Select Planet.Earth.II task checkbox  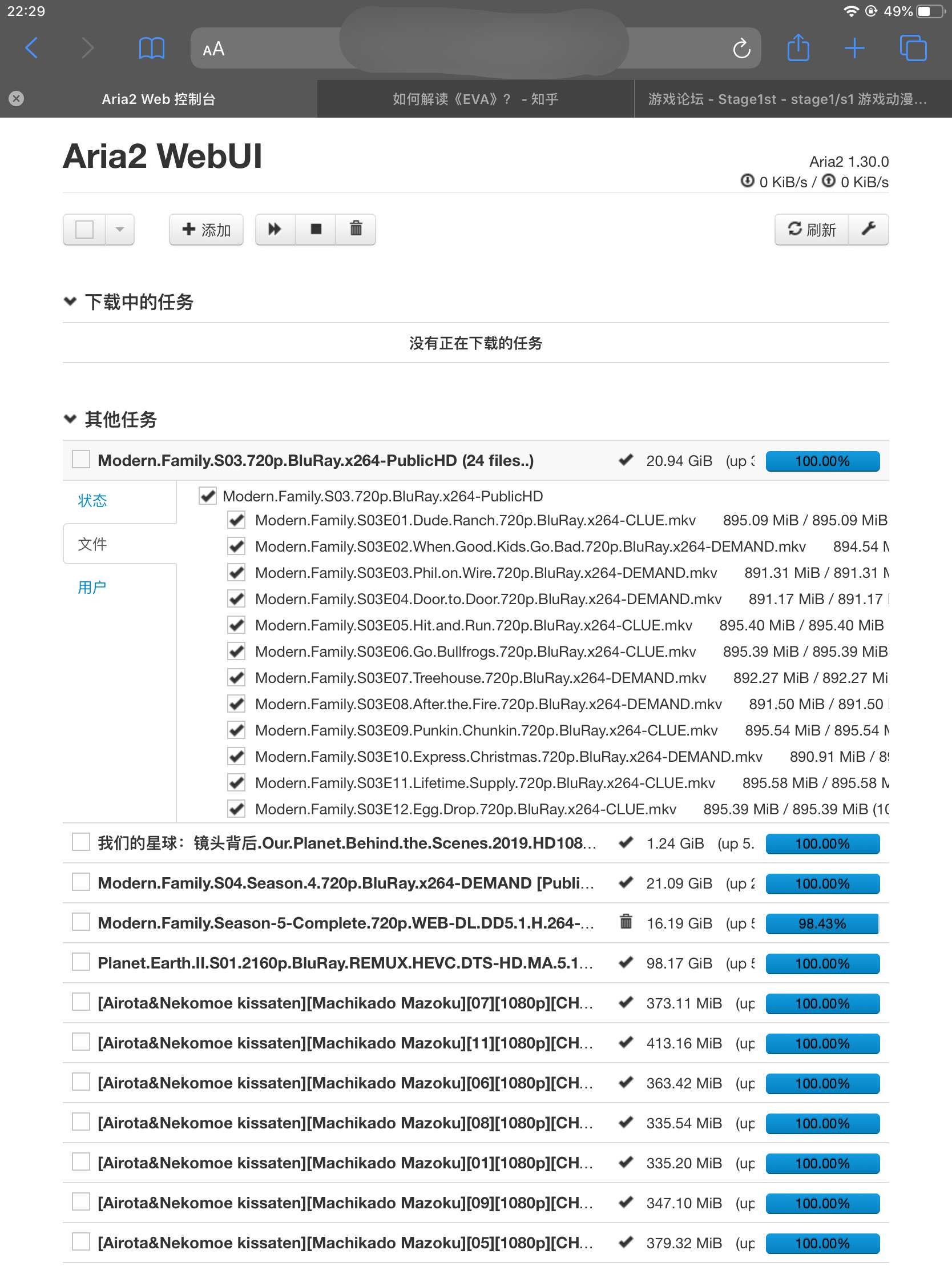(81, 962)
